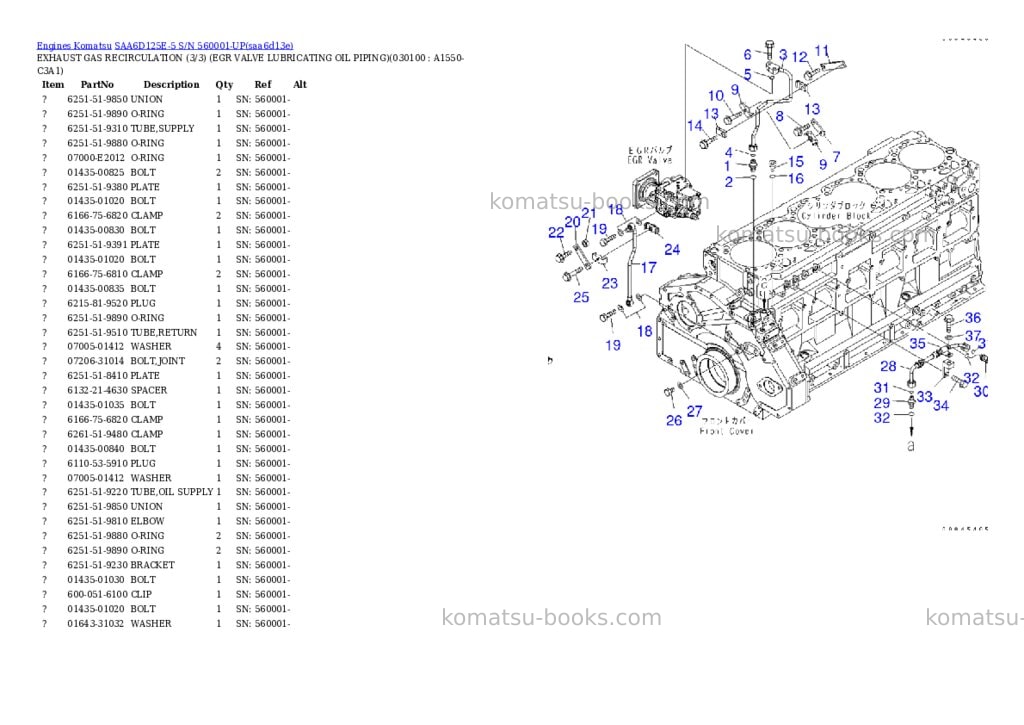Select part number 6251-51-9220 TUBE,OIL SUPPLY
This screenshot has height=725, width=1024.
[x=140, y=492]
